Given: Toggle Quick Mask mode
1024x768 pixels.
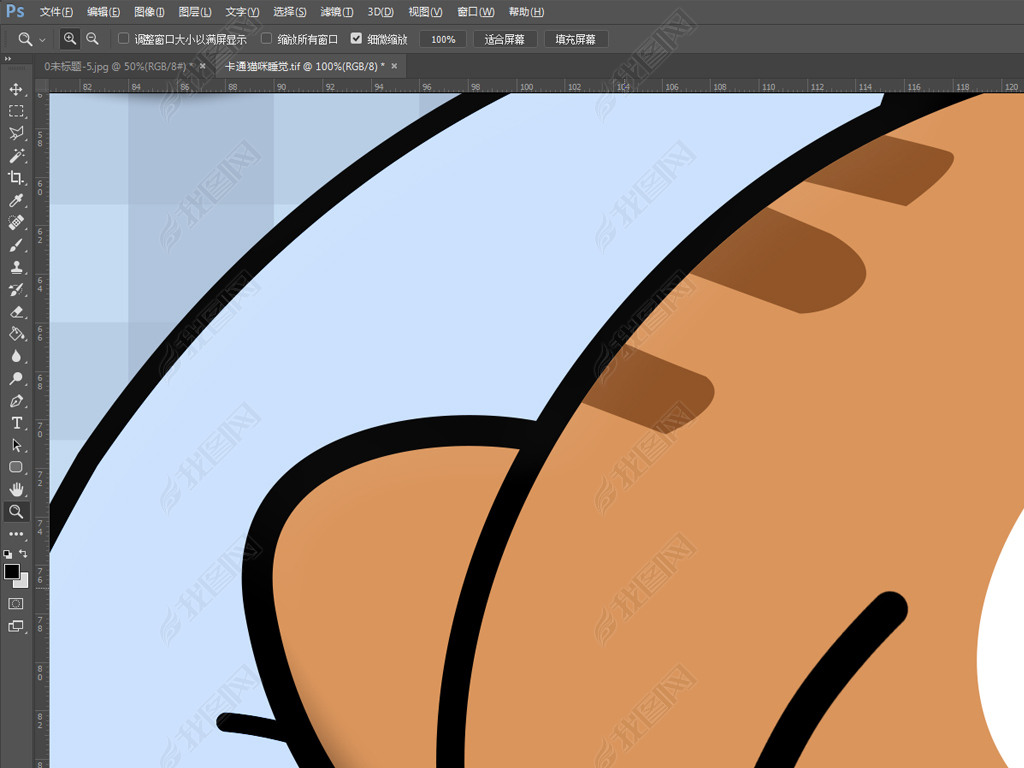Looking at the screenshot, I should click(x=16, y=603).
